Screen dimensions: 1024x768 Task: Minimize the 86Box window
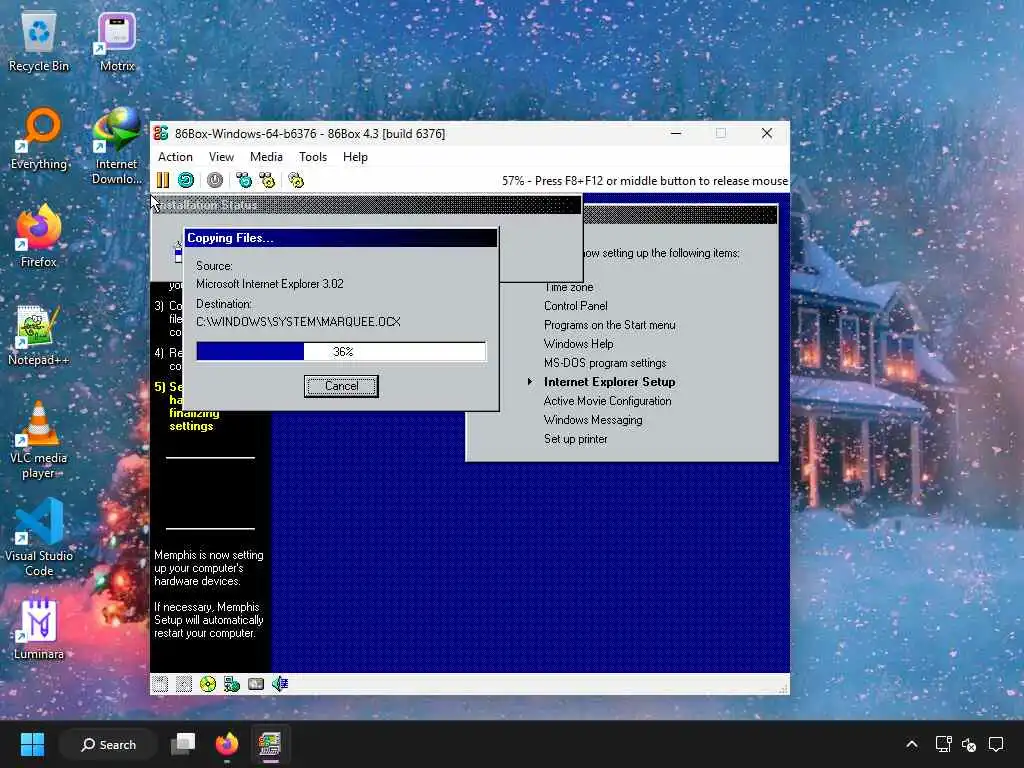[x=677, y=133]
